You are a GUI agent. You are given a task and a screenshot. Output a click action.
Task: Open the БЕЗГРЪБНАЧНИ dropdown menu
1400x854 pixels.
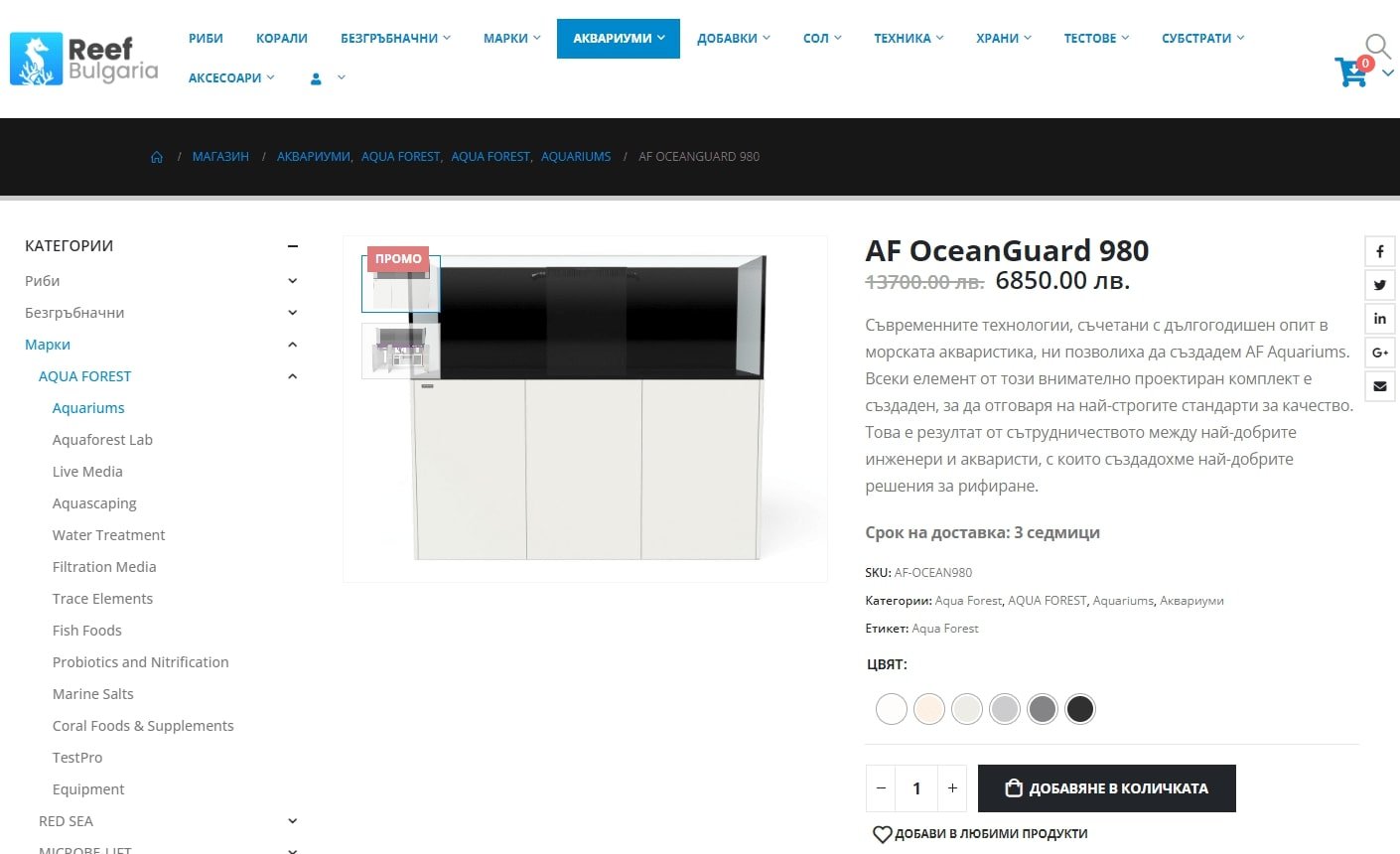tap(395, 39)
